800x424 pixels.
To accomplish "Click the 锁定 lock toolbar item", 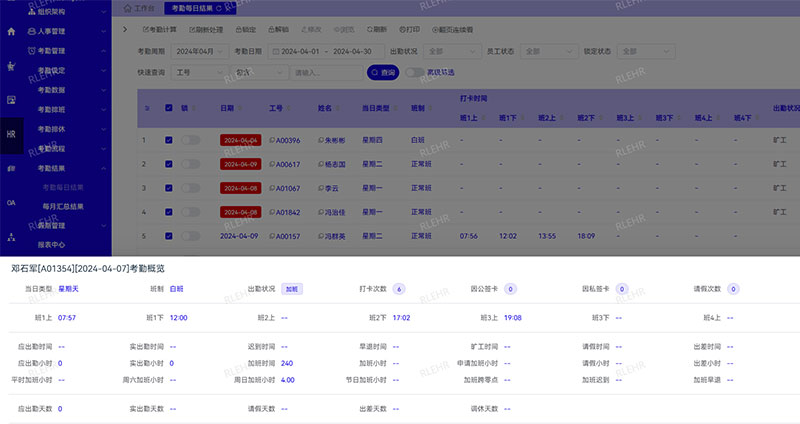I will [x=246, y=30].
